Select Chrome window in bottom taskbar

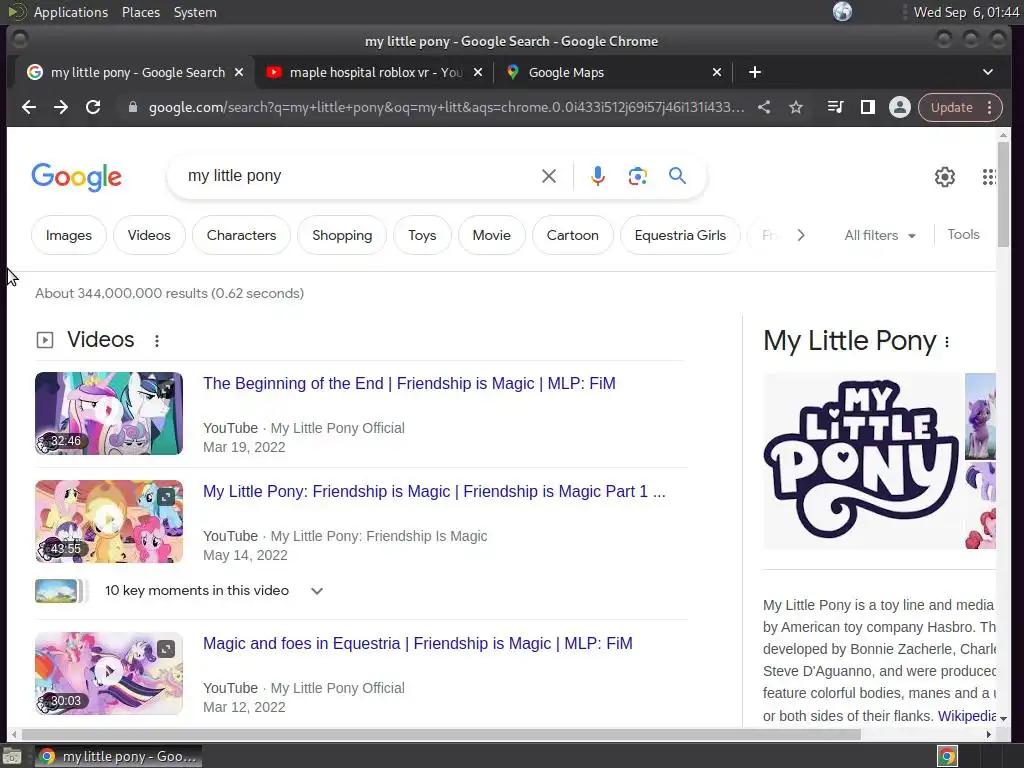tap(118, 756)
